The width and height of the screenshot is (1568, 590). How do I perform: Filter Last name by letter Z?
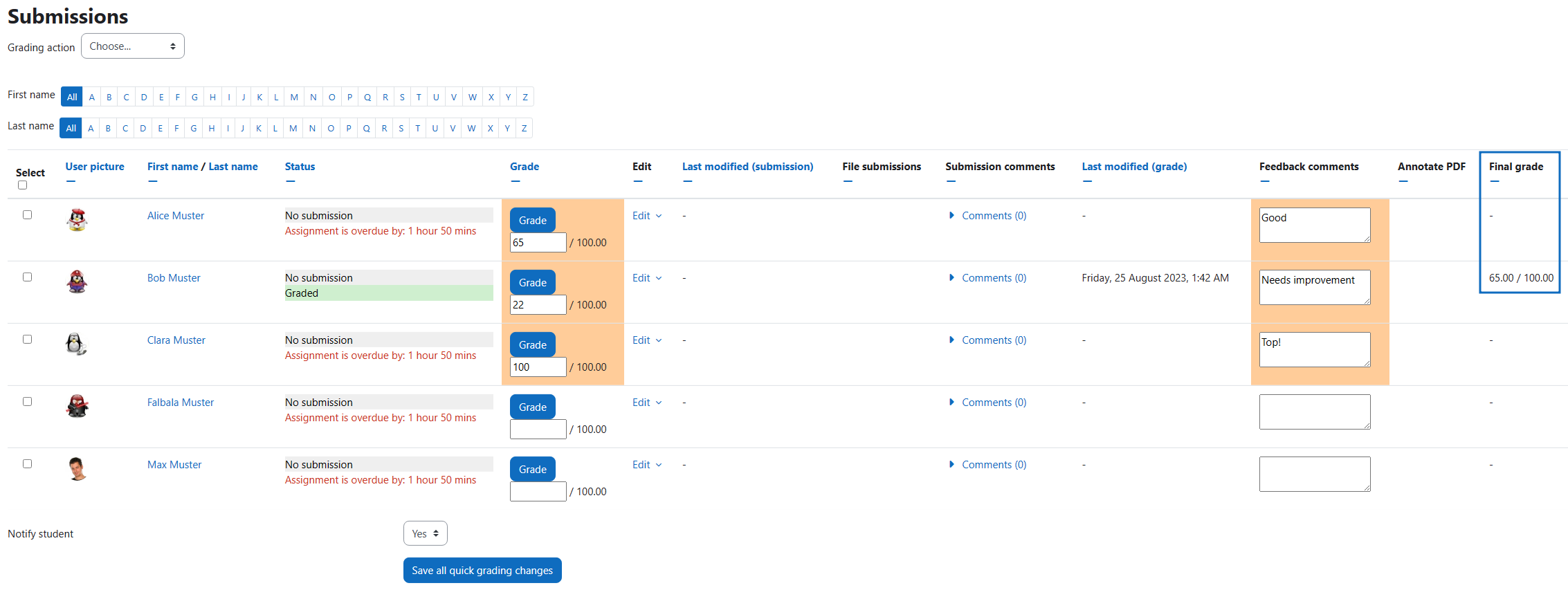(525, 128)
